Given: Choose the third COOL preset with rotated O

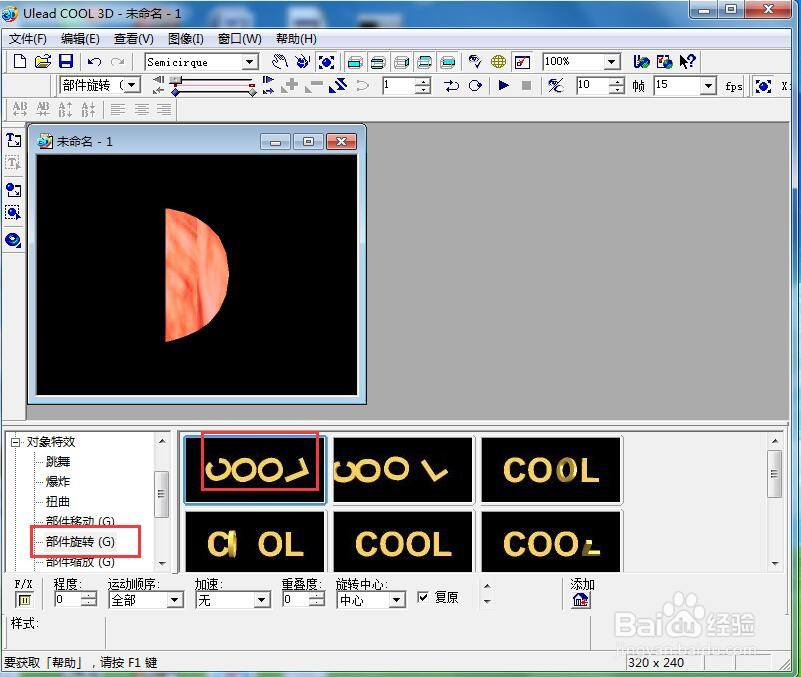Looking at the screenshot, I should click(x=551, y=470).
